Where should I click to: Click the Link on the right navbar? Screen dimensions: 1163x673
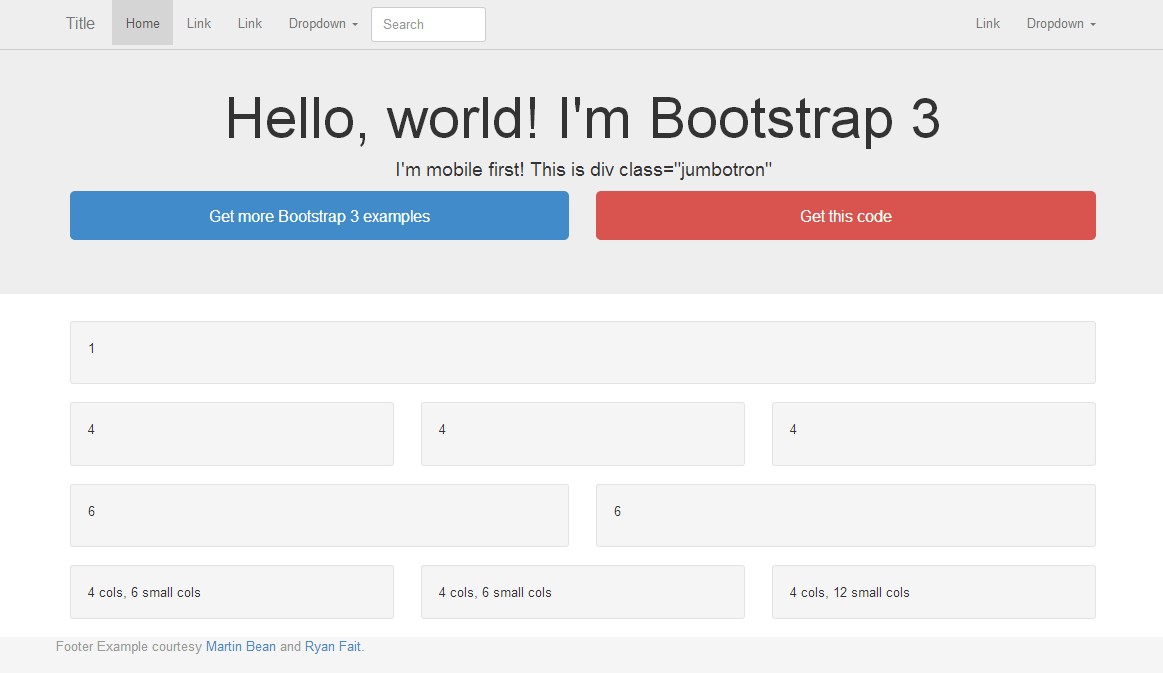click(x=987, y=23)
